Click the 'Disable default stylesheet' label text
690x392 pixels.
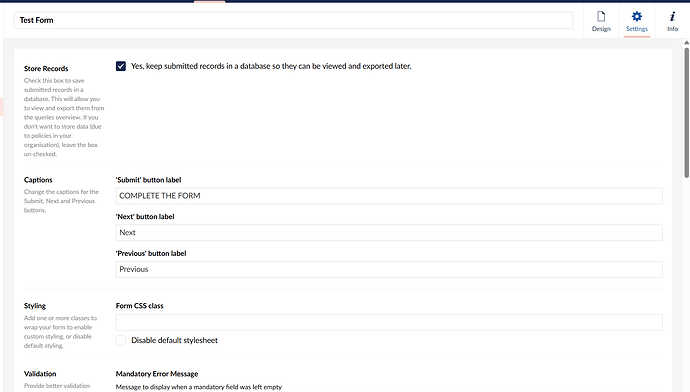(174, 340)
